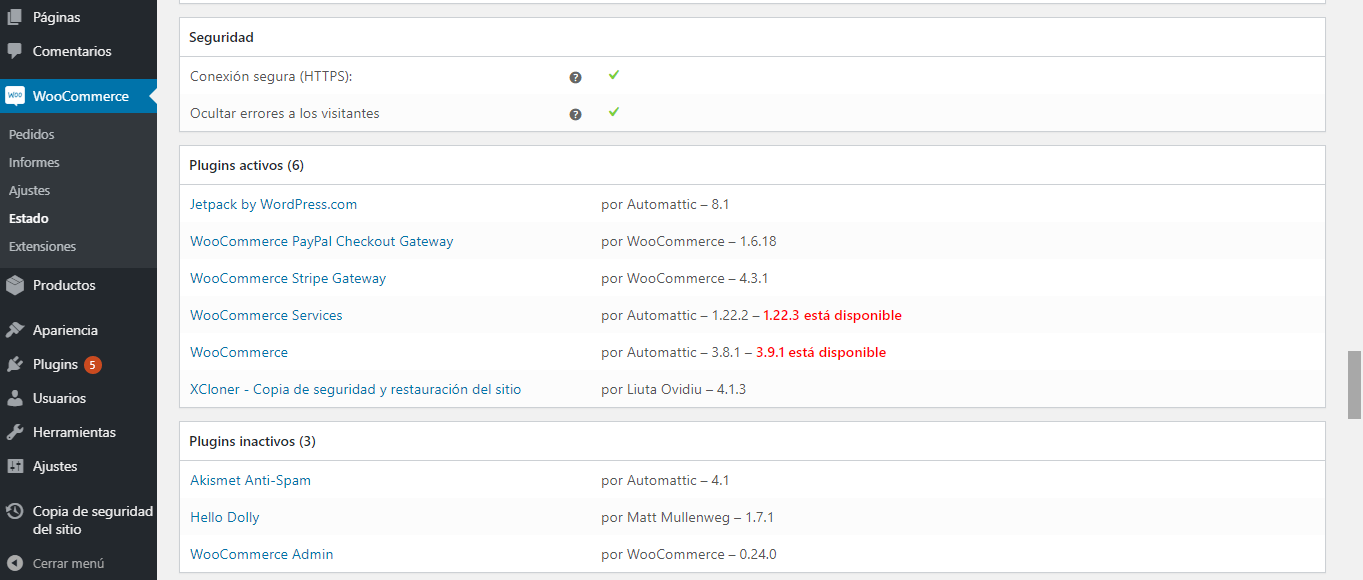1363x580 pixels.
Task: Open WooCommerce PayPal Checkout Gateway link
Action: pos(321,241)
